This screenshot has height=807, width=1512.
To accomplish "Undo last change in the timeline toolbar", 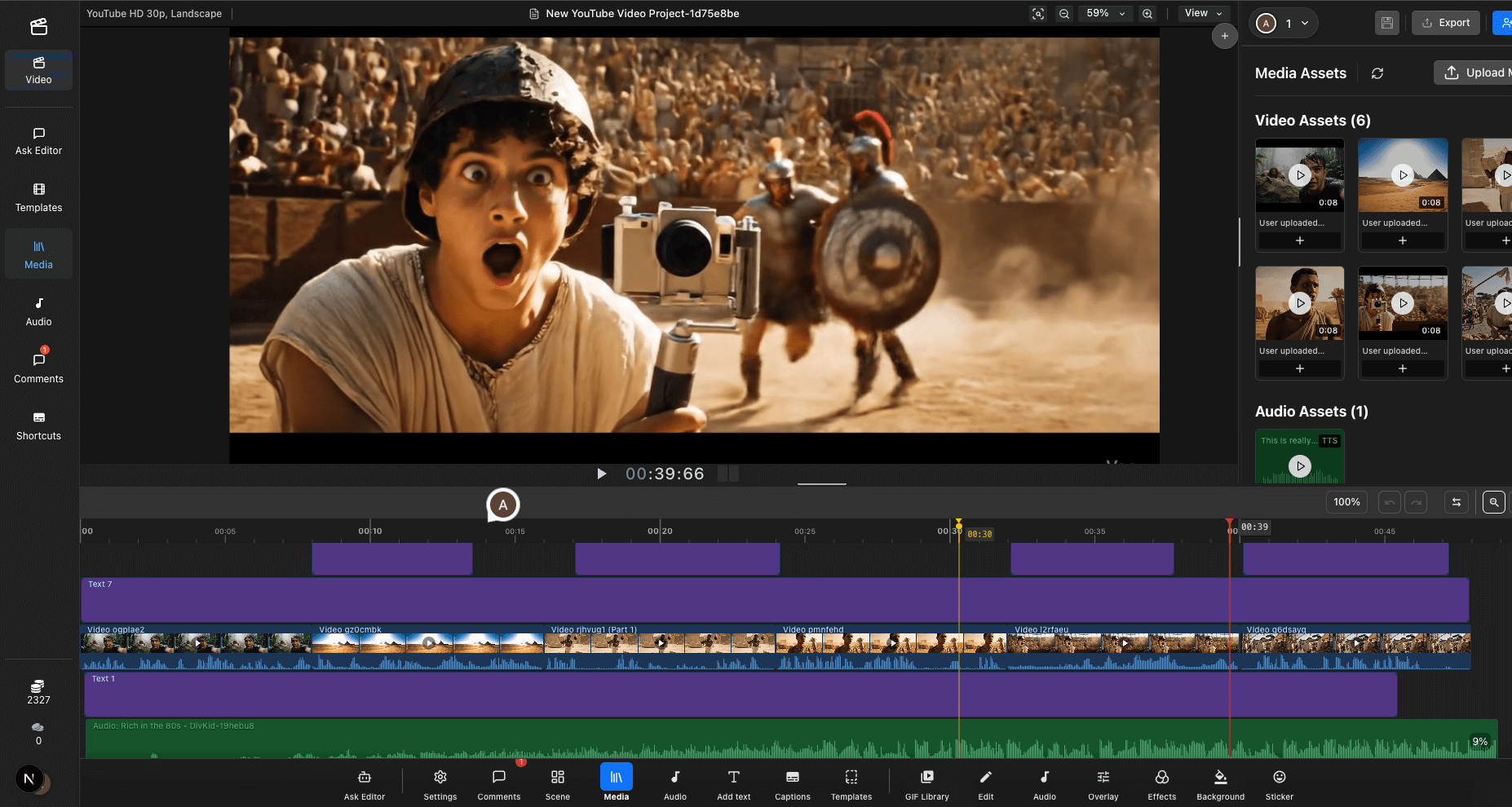I will click(1389, 502).
